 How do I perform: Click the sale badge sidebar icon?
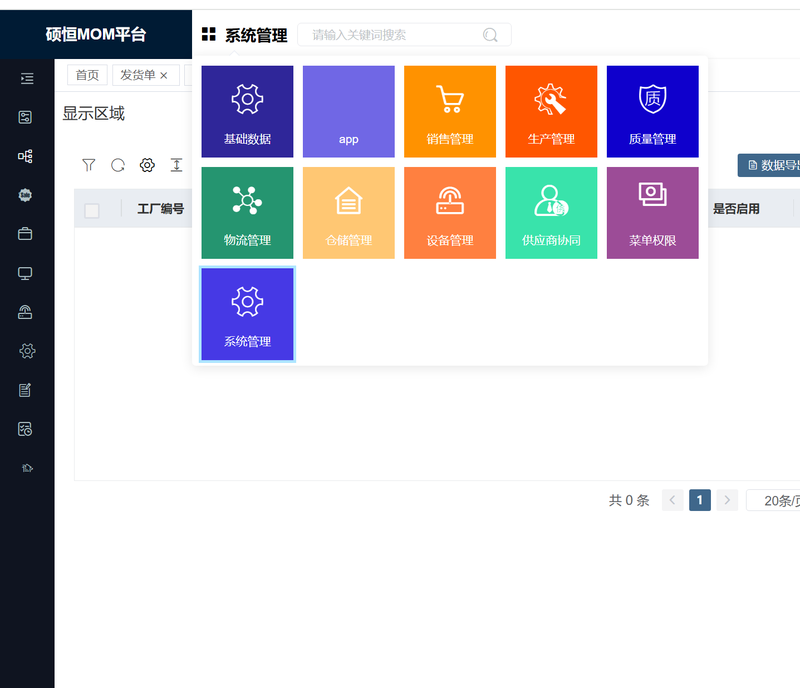click(x=25, y=195)
